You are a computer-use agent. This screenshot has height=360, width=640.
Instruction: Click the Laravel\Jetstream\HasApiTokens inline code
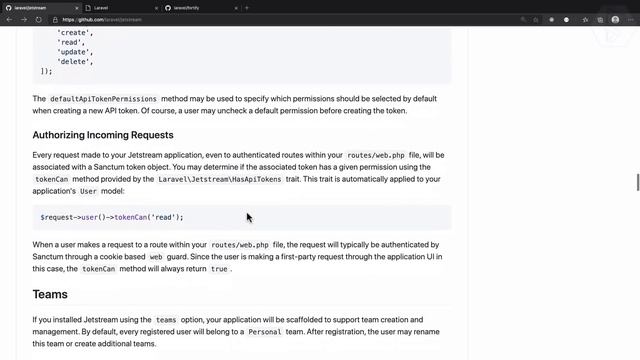point(220,179)
